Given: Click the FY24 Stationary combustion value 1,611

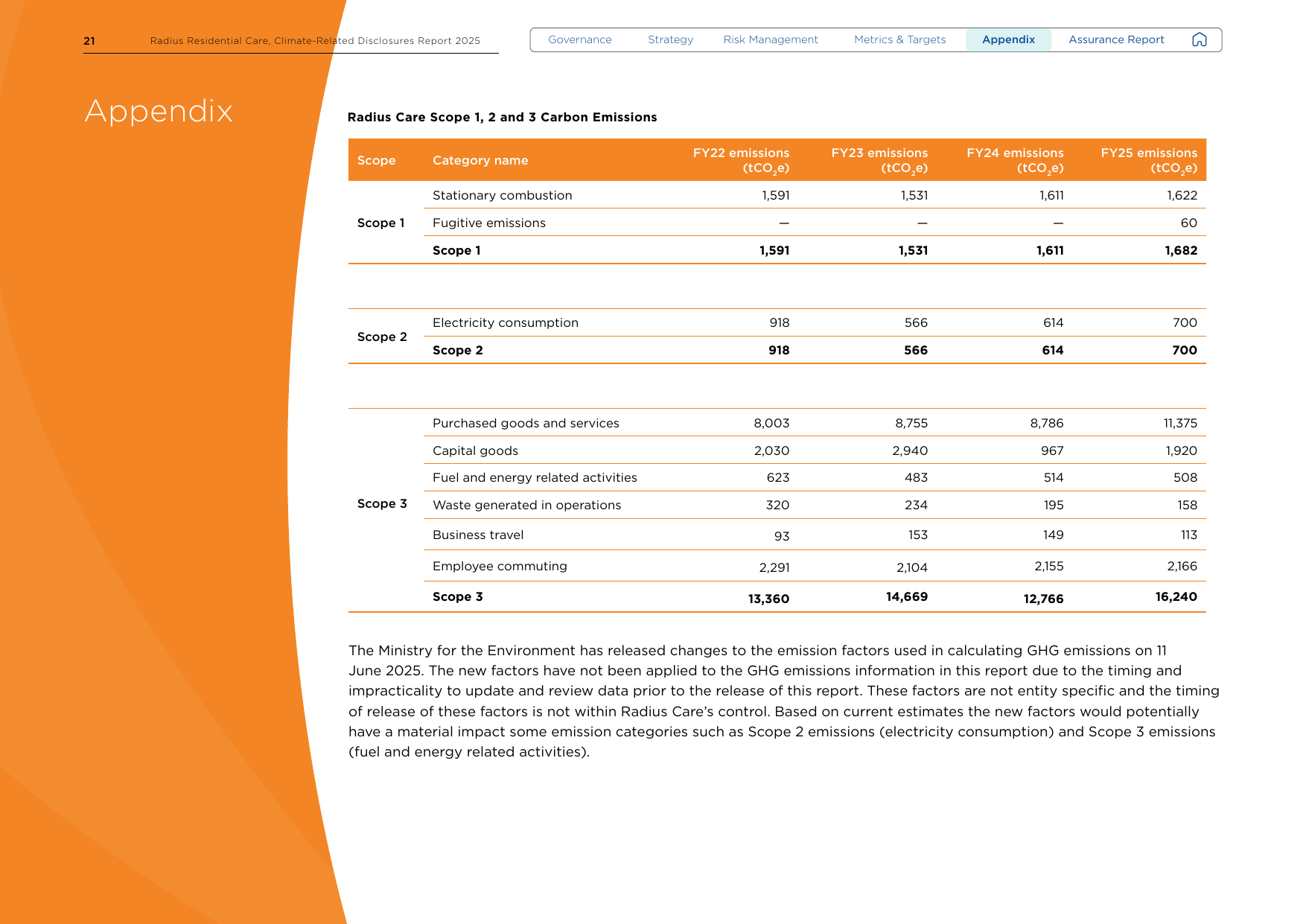Looking at the screenshot, I should (x=1051, y=195).
